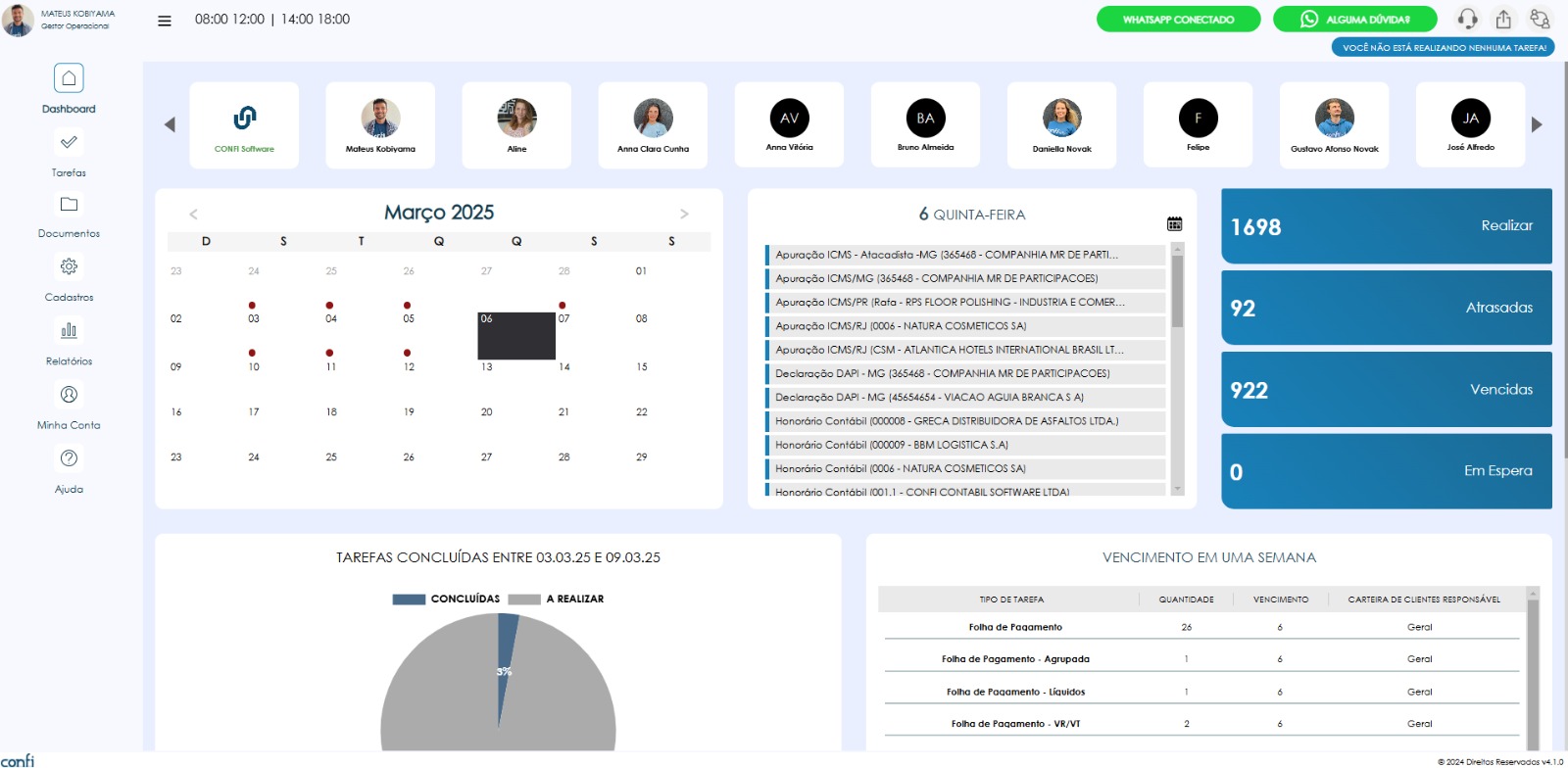The width and height of the screenshot is (1568, 768).
Task: Click the Concluídas blue legend swatch
Action: (x=409, y=599)
